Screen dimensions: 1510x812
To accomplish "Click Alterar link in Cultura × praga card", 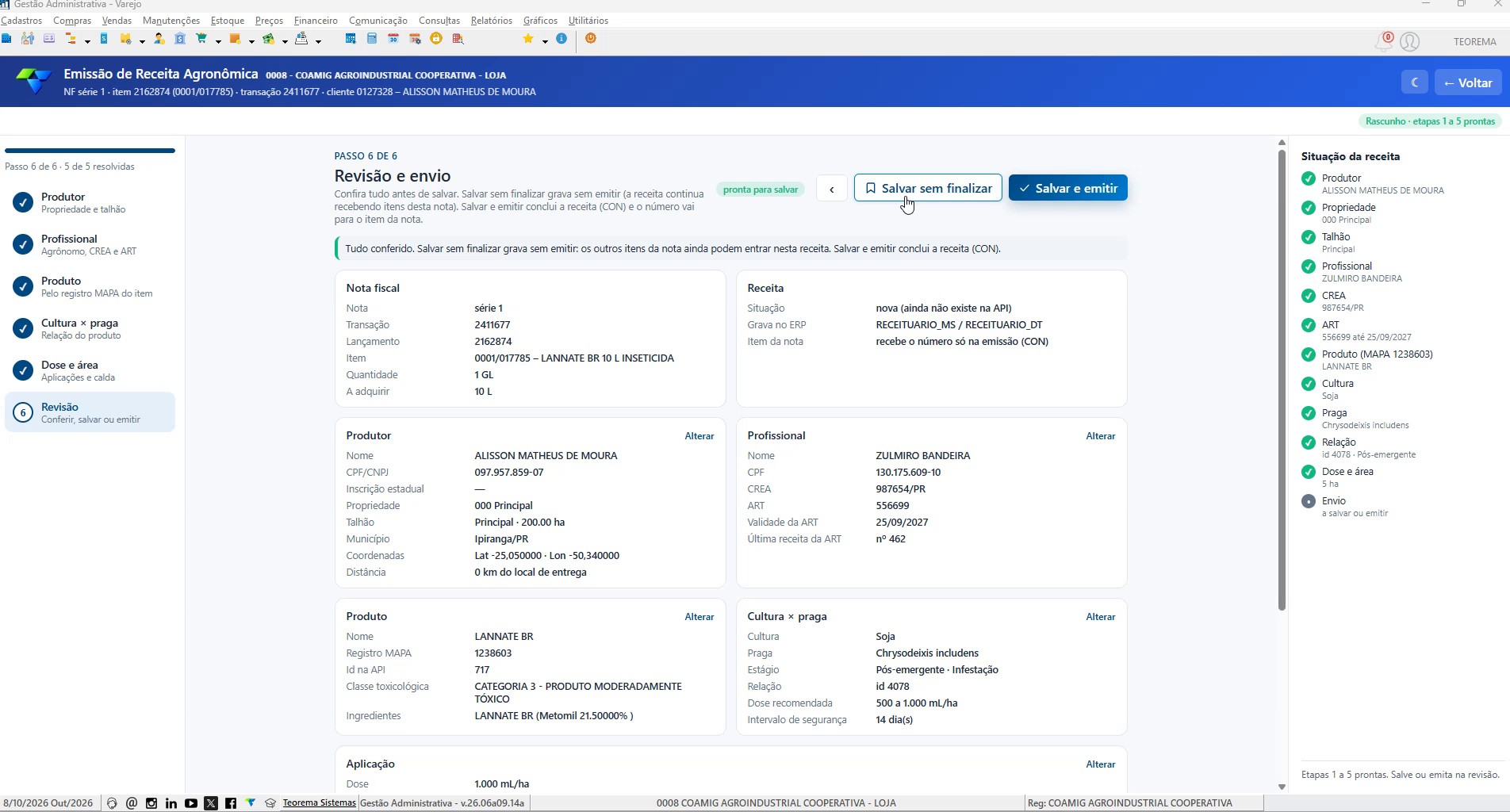I will coord(1101,617).
